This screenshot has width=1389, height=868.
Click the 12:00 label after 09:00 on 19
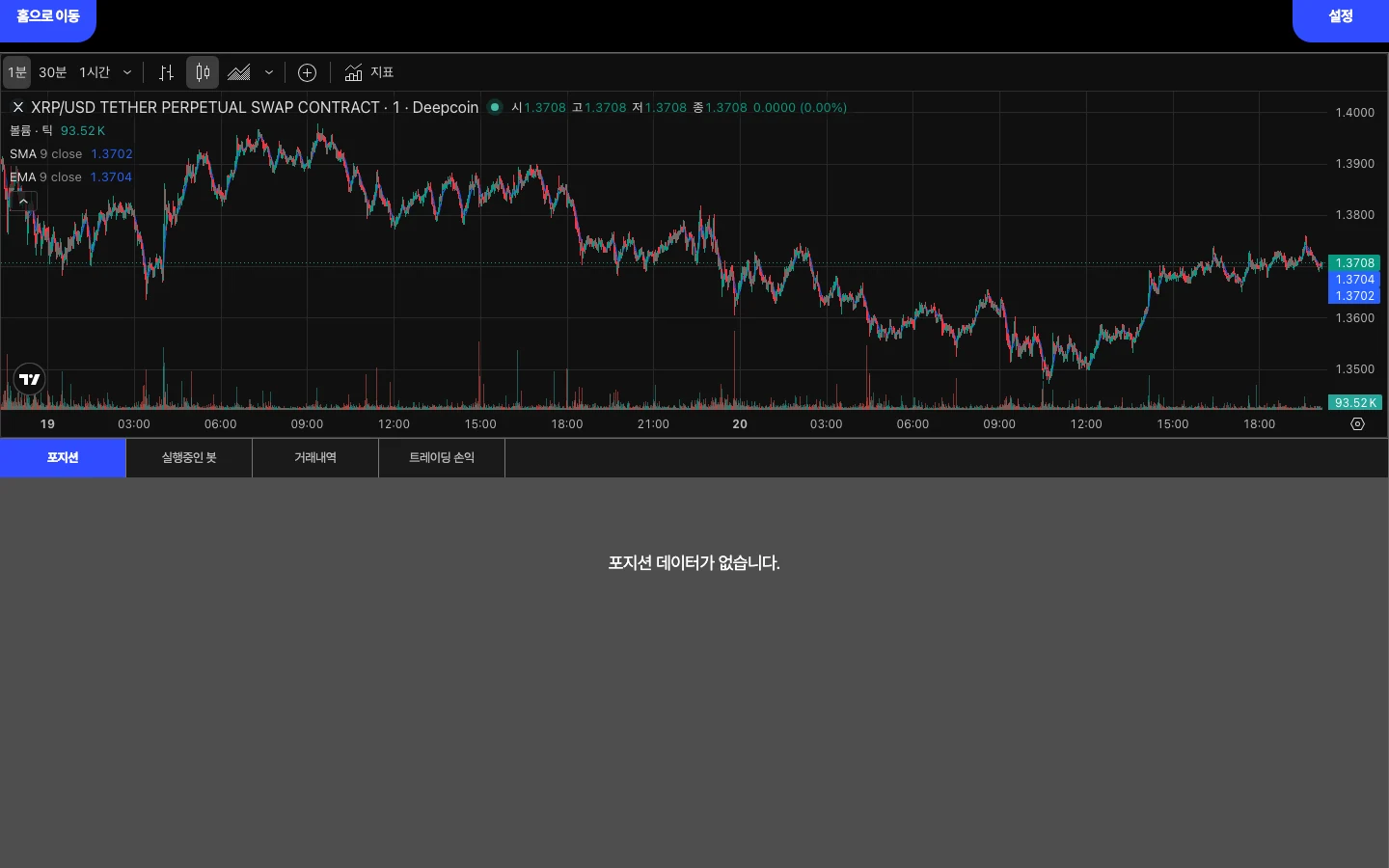[x=394, y=424]
